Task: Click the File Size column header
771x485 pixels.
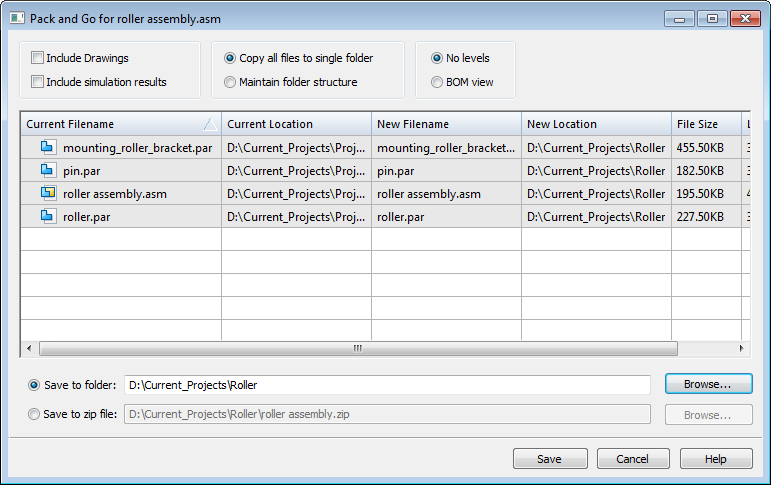Action: click(705, 124)
